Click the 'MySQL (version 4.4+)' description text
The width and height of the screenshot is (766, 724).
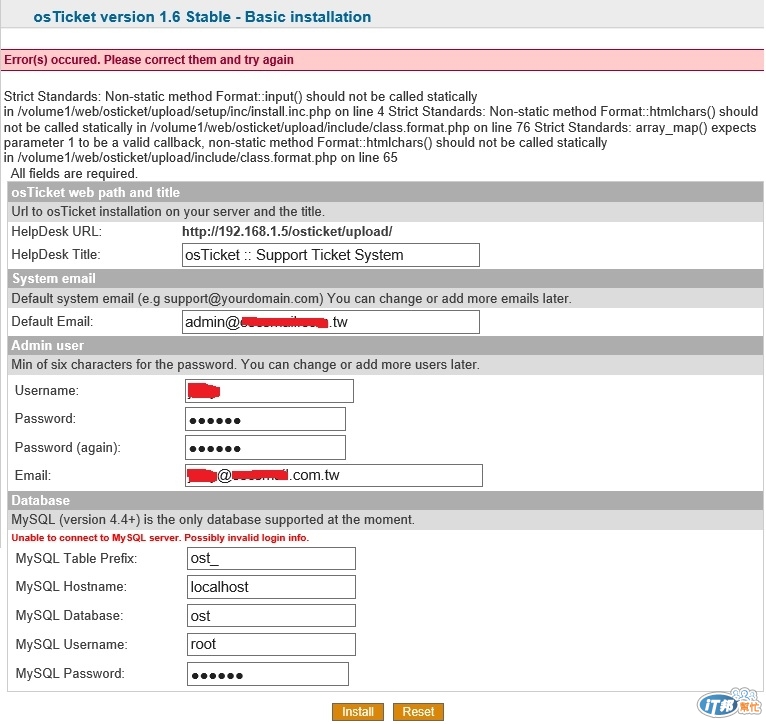point(213,519)
